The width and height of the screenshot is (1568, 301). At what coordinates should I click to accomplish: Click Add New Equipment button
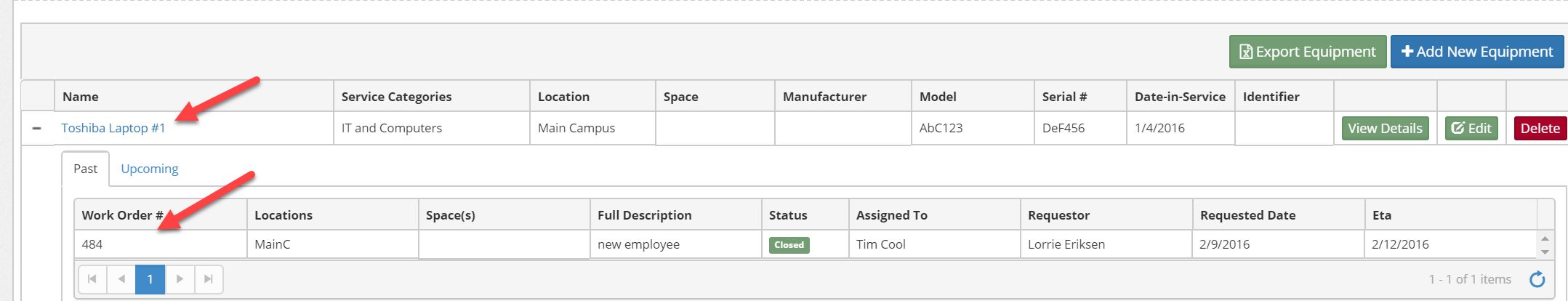(x=1477, y=52)
